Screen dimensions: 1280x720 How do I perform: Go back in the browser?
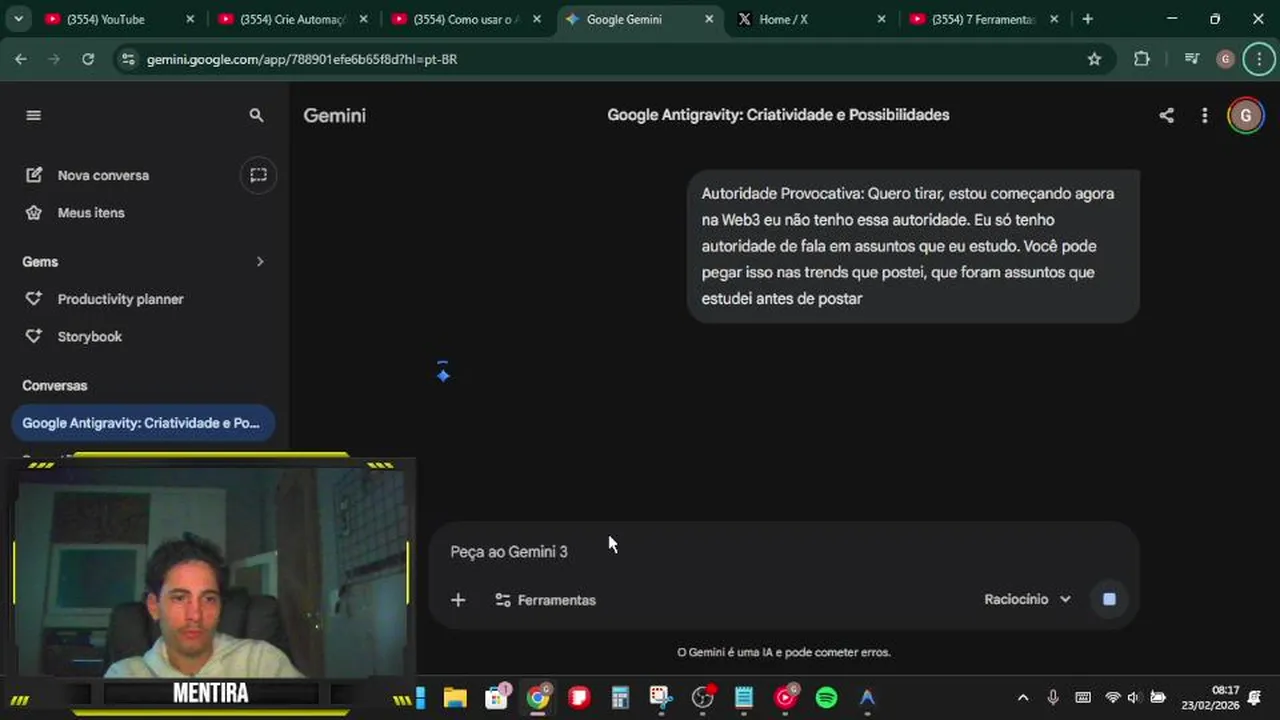click(x=21, y=59)
